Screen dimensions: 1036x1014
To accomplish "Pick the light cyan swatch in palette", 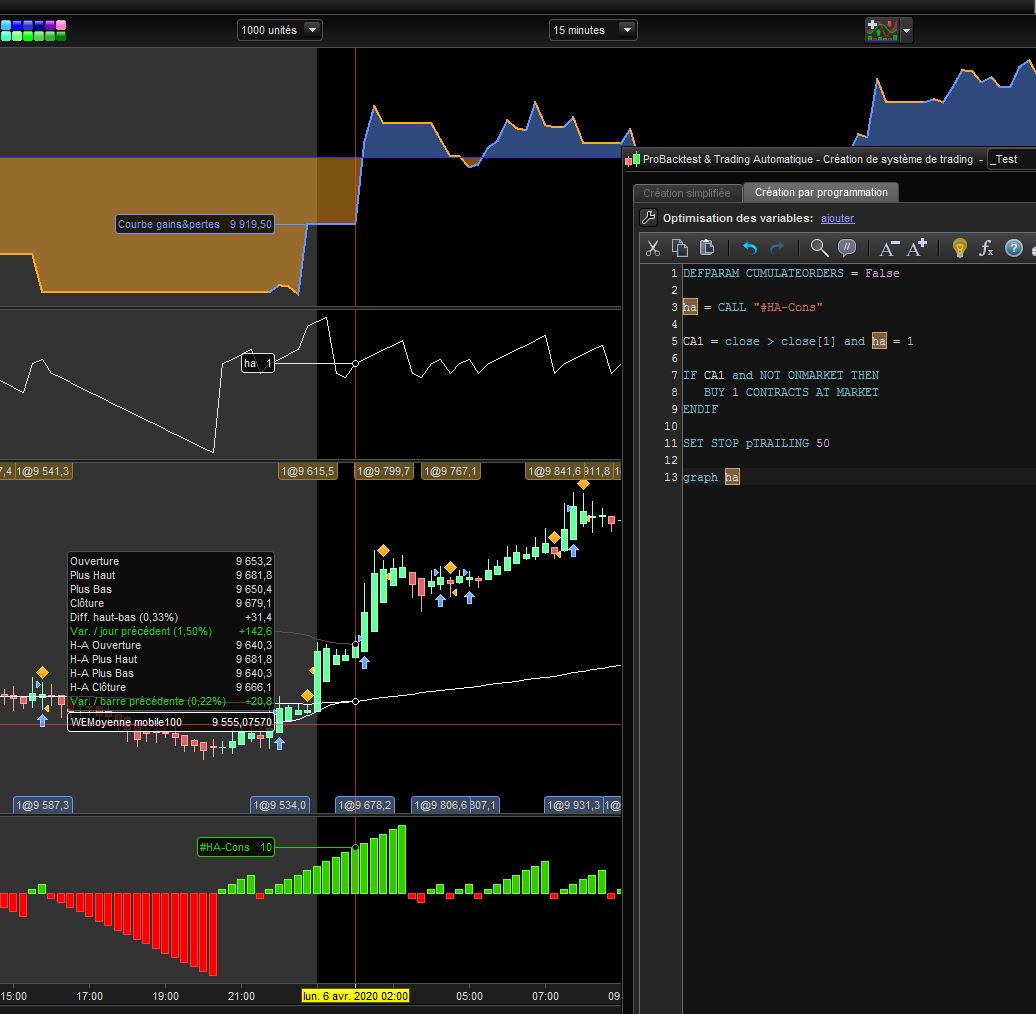I will pyautogui.click(x=5, y=25).
